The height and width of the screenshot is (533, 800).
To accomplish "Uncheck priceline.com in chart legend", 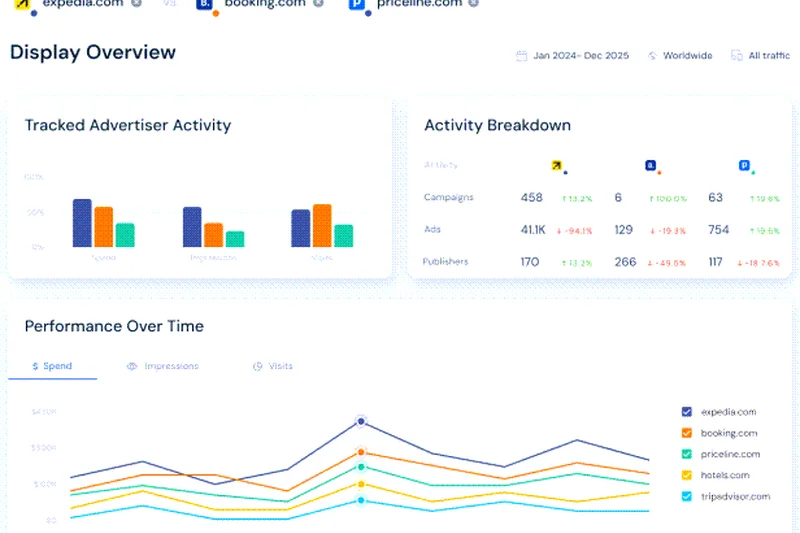I will 687,454.
